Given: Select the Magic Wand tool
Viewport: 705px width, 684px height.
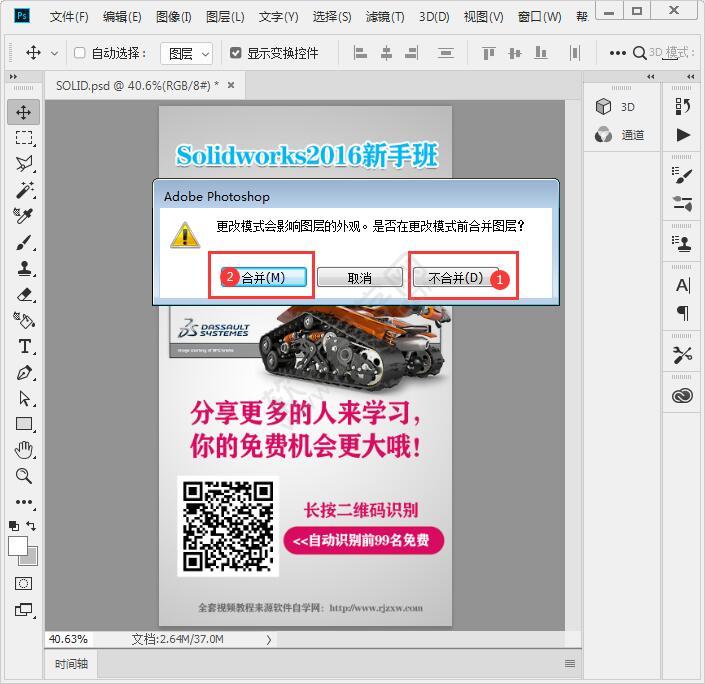Looking at the screenshot, I should 24,190.
